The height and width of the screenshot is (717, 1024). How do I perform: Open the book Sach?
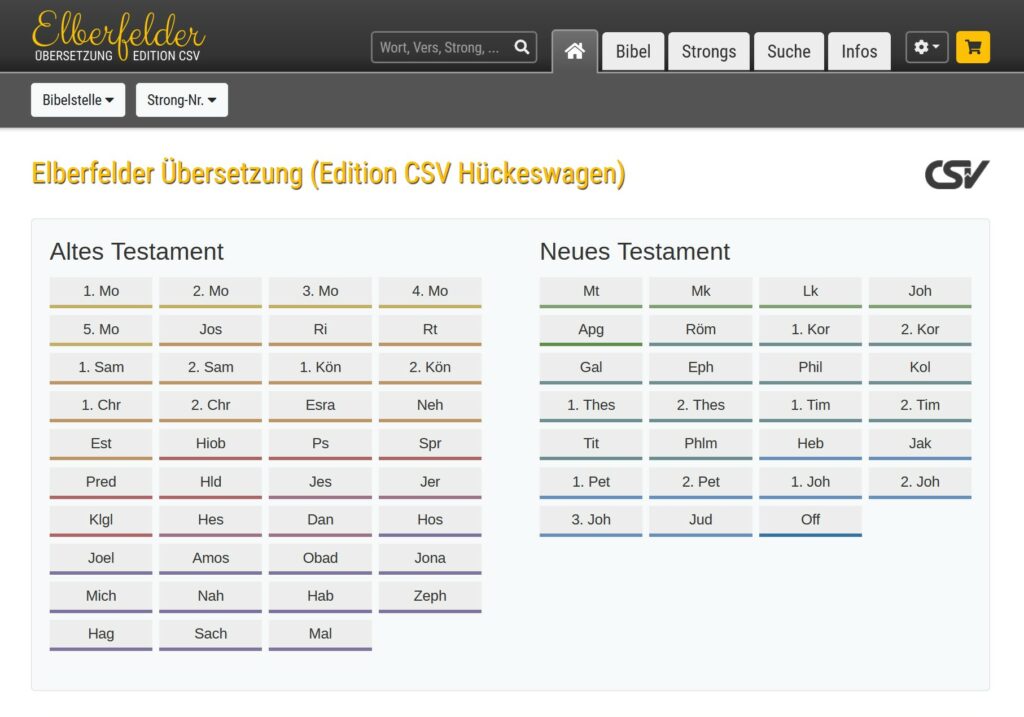210,635
